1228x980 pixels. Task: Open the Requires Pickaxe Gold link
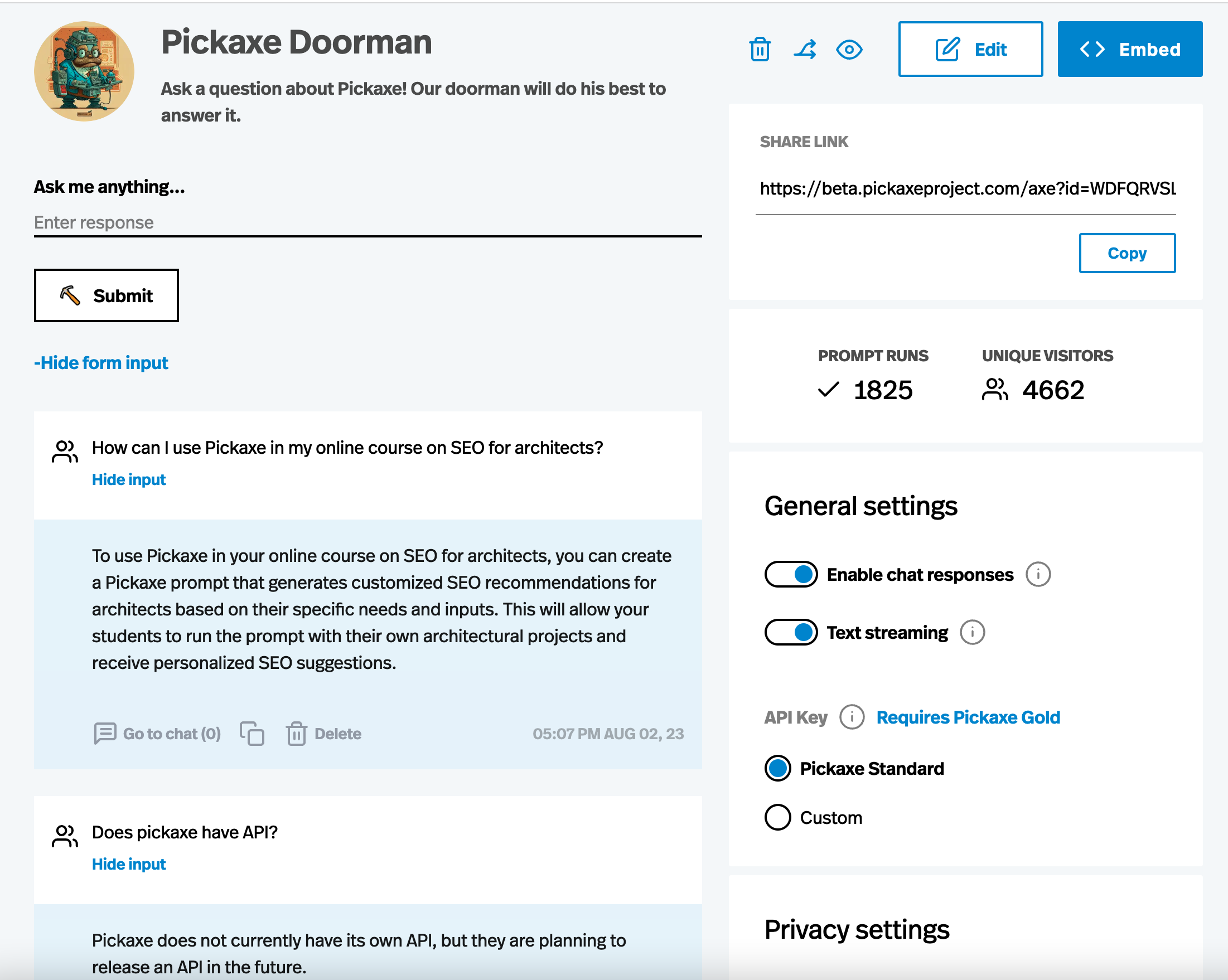968,717
